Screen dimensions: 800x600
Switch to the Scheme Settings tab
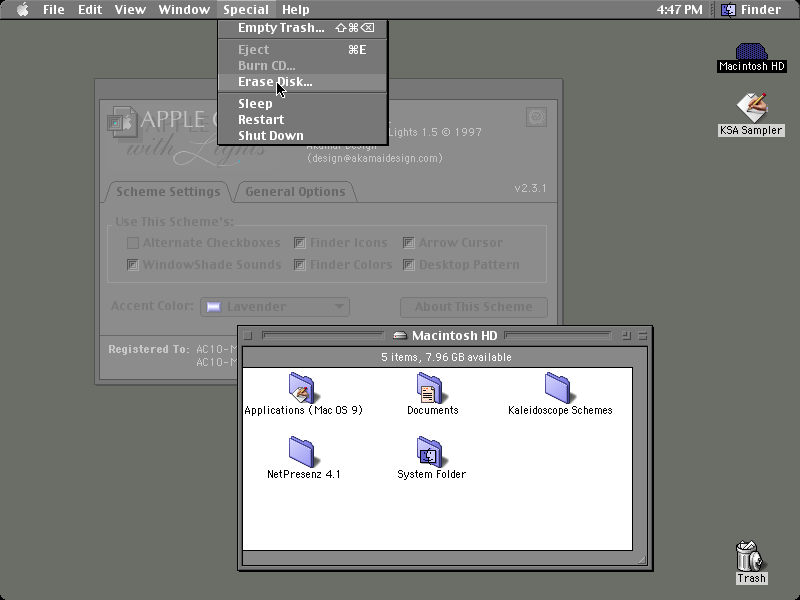168,192
